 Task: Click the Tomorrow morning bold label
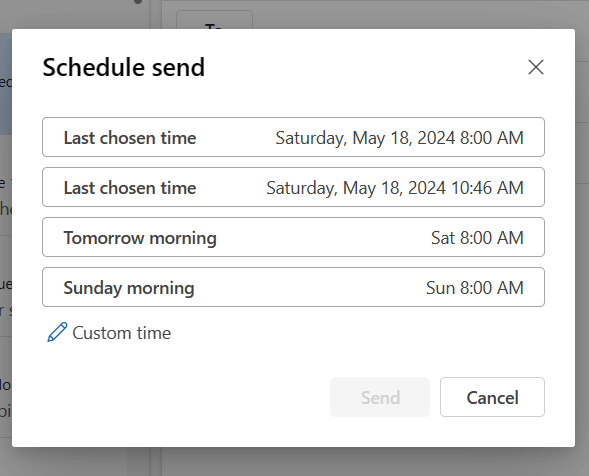click(140, 238)
